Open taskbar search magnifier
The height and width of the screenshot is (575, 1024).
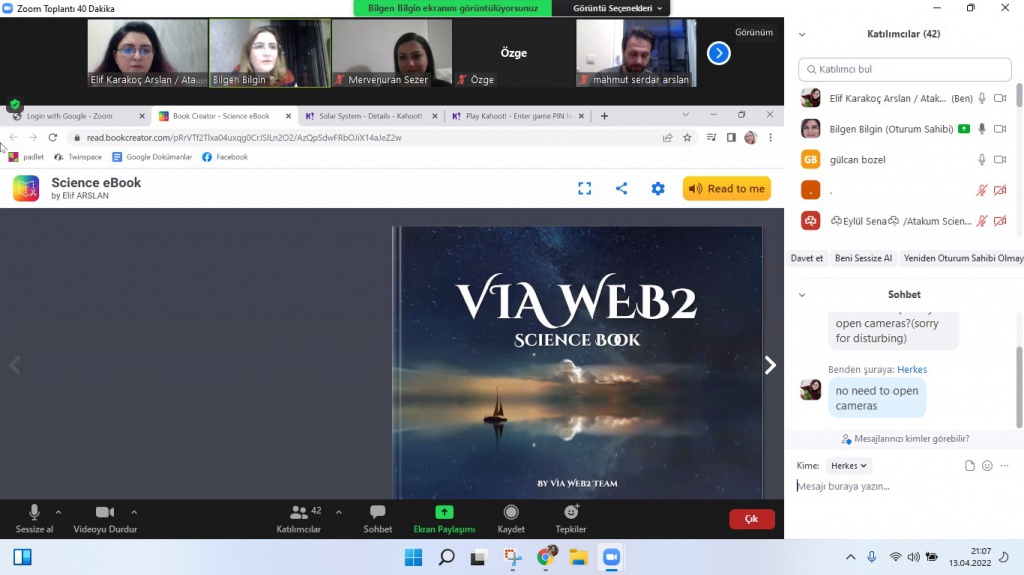coord(447,557)
